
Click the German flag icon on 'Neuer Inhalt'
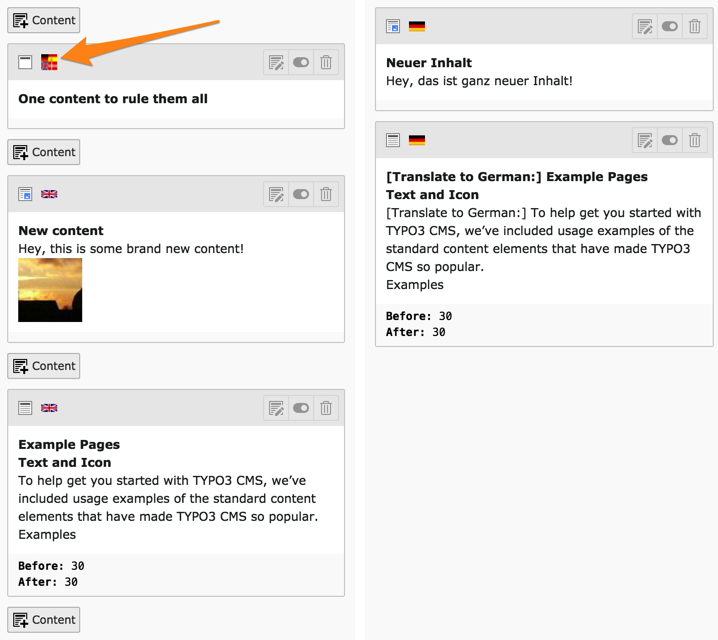[x=417, y=26]
